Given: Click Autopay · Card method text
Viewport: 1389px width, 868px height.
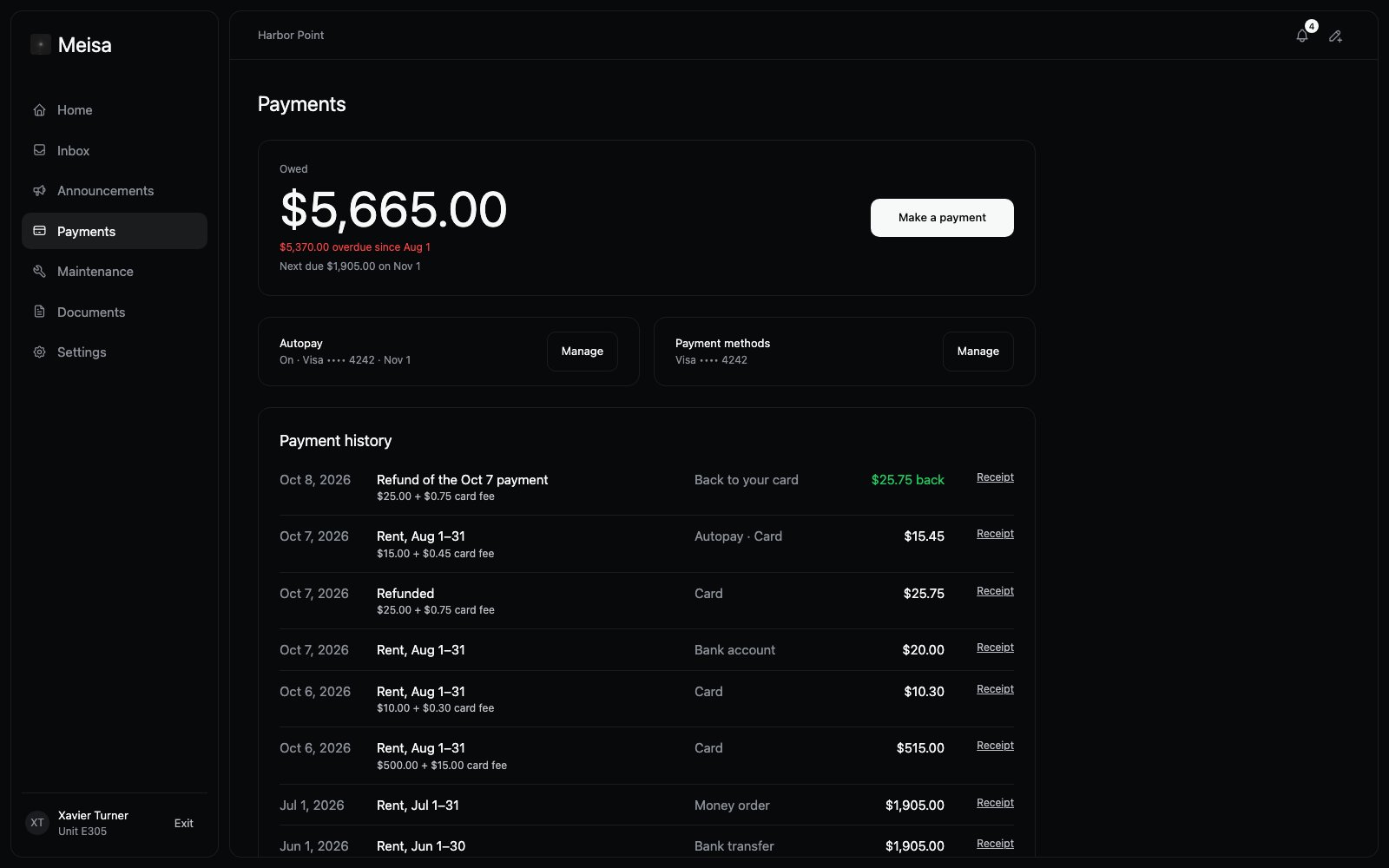Looking at the screenshot, I should point(738,536).
